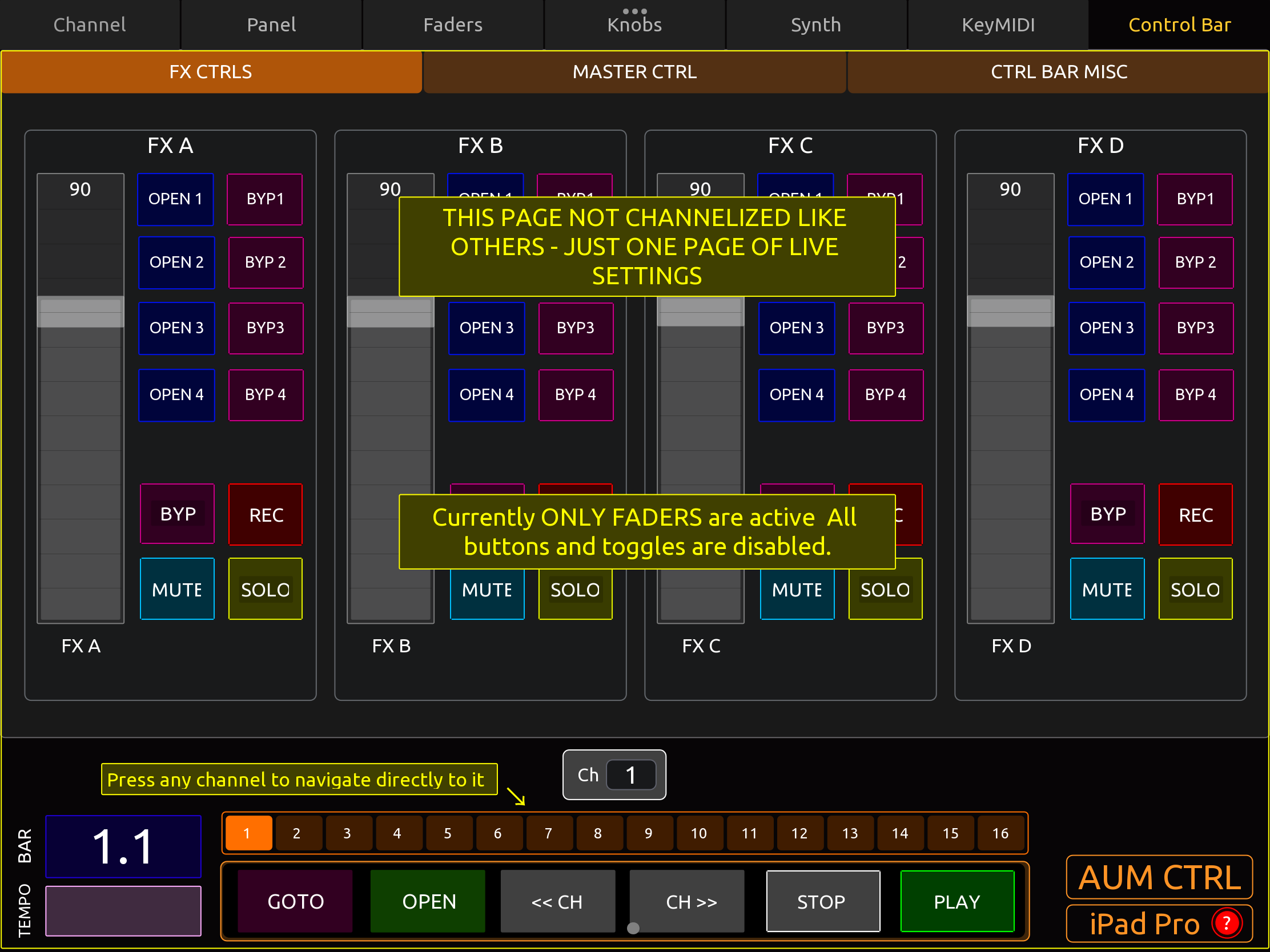1270x952 pixels.
Task: Select channel 9 in channel strip
Action: pos(648,833)
